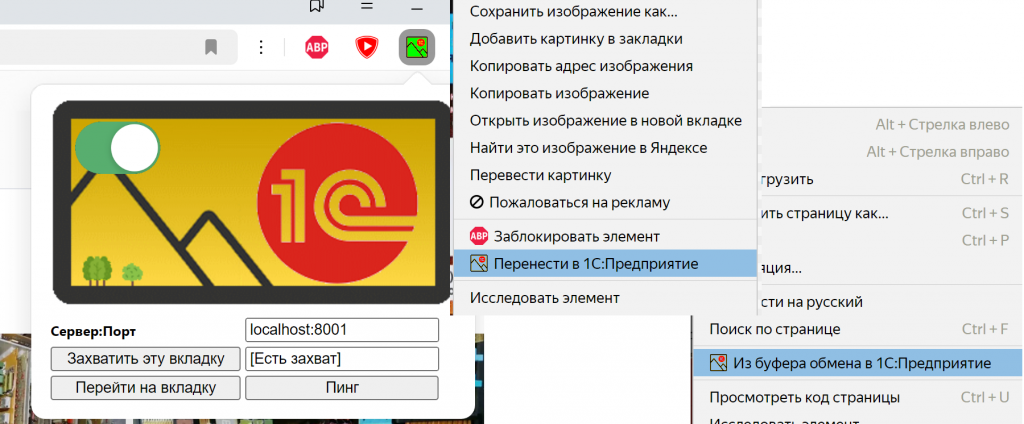
Task: Choose Найти это изображение в Яндексе
Action: (605, 148)
